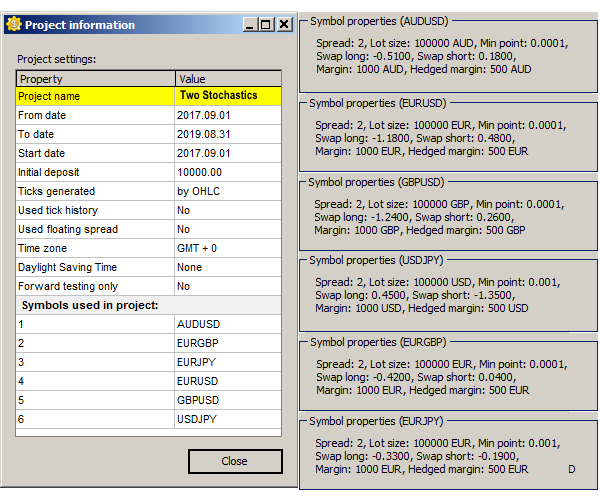This screenshot has width=600, height=500.
Task: Select the Project name value Two Stochastics
Action: 218,96
